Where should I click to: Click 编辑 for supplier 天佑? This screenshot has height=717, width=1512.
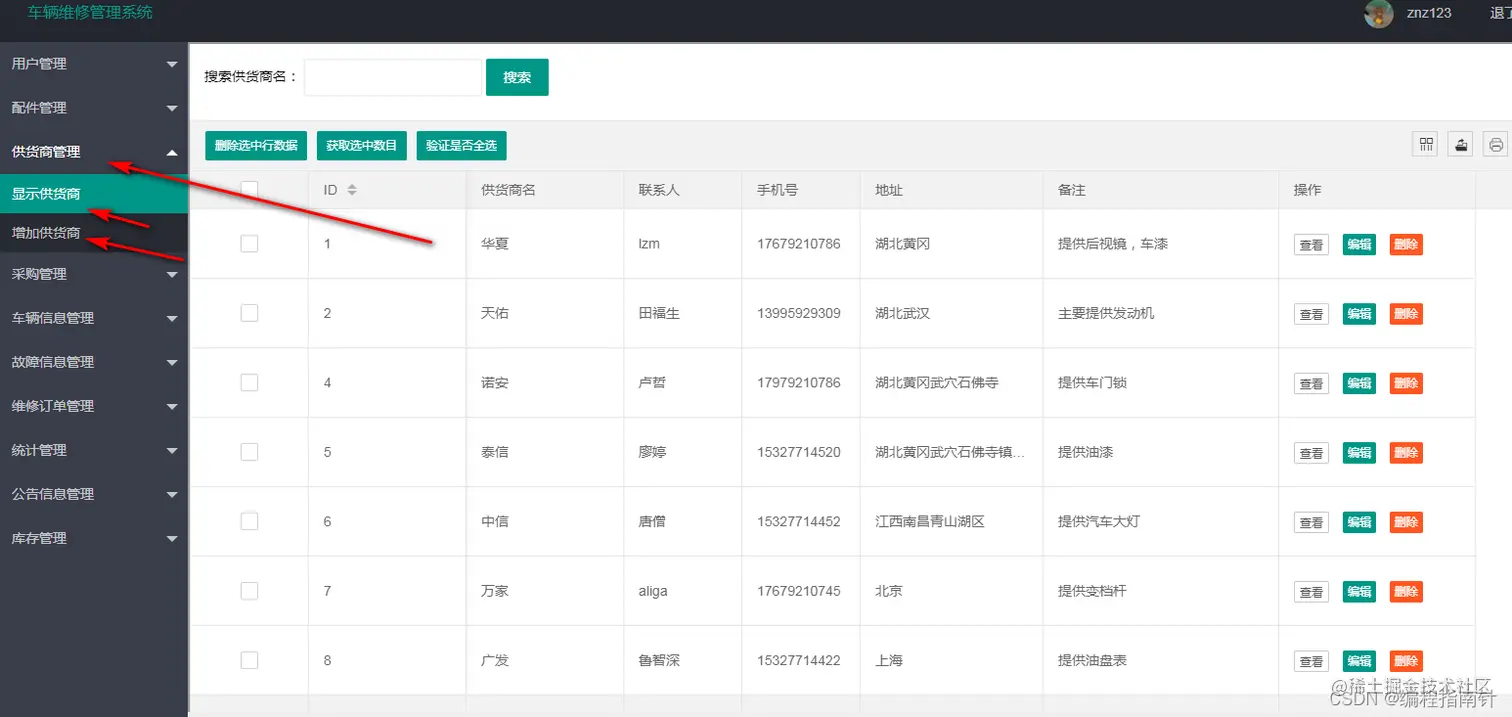(x=1359, y=314)
